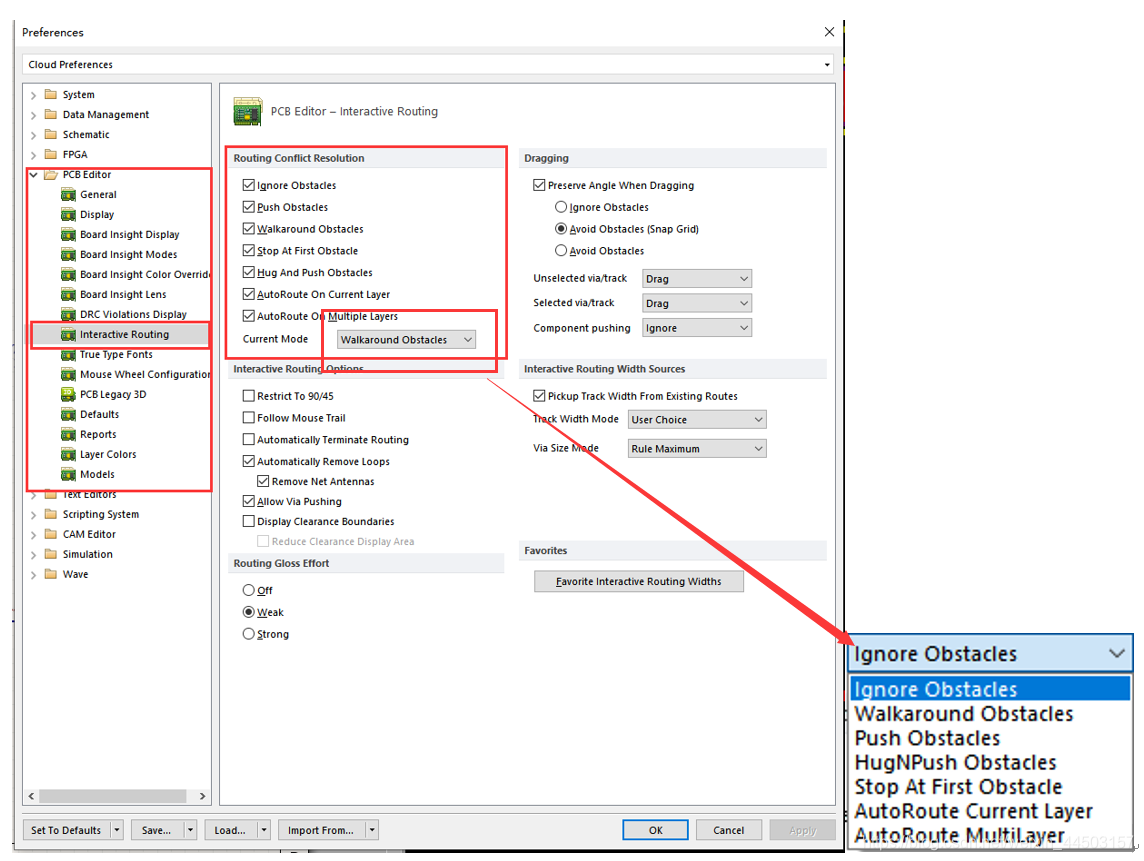Image resolution: width=1144 pixels, height=861 pixels.
Task: Click the Set To Defaults button
Action: tap(65, 830)
